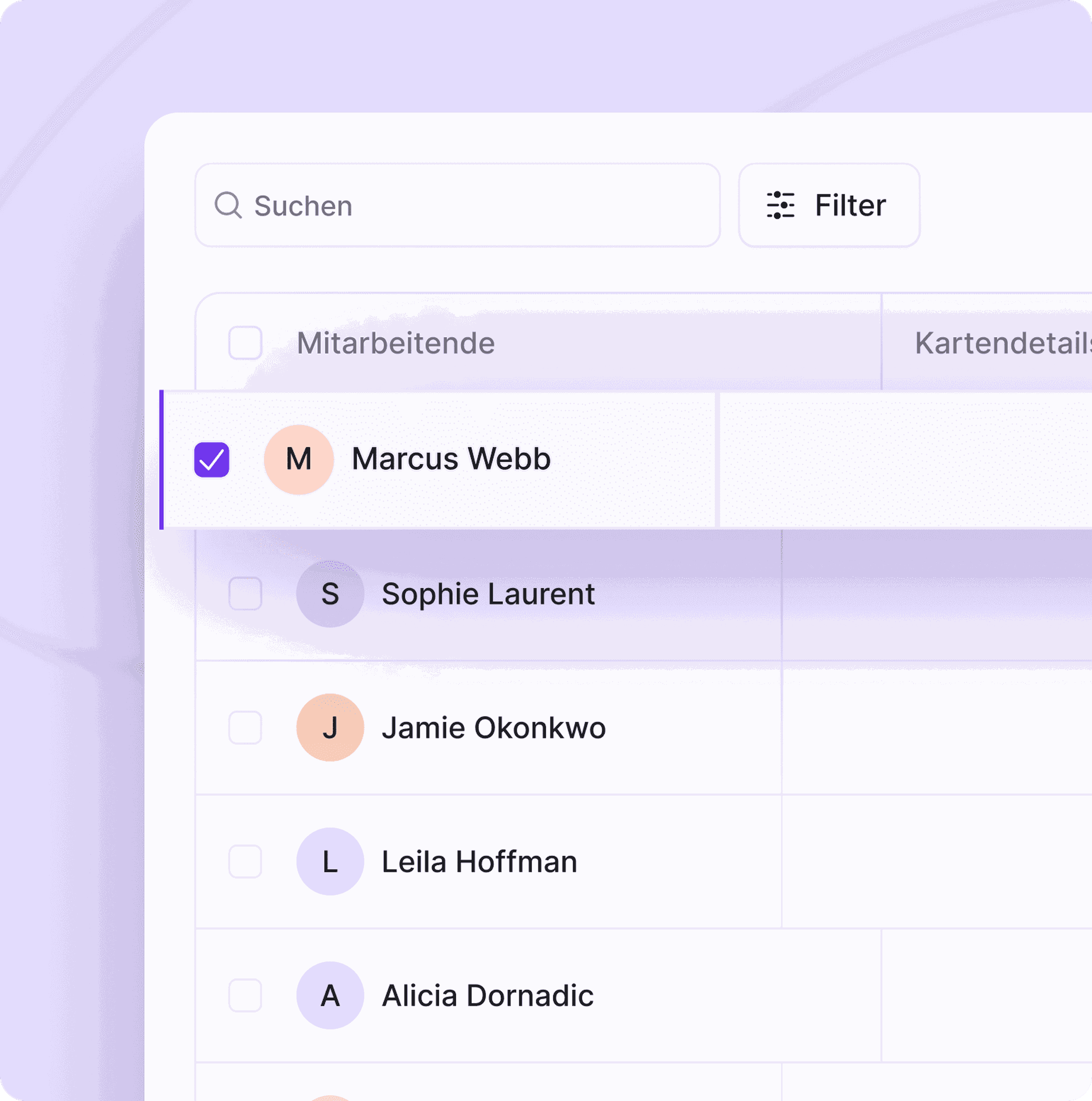
Task: Select the name Jamie Okonkwo
Action: pos(493,728)
